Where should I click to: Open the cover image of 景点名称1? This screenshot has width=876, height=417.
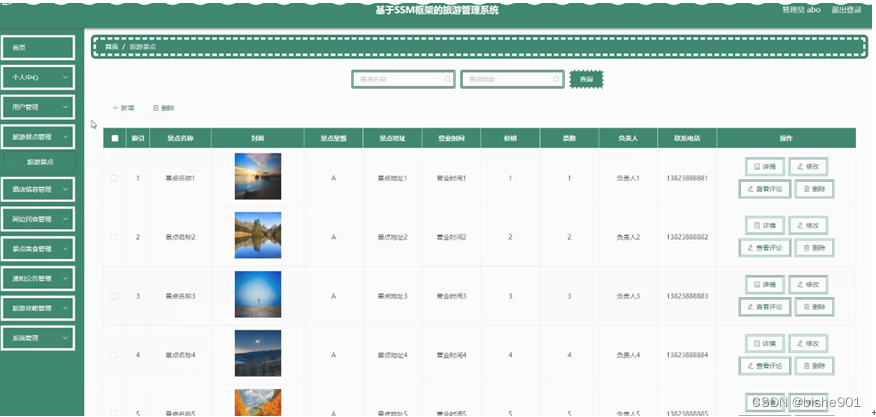tap(258, 176)
